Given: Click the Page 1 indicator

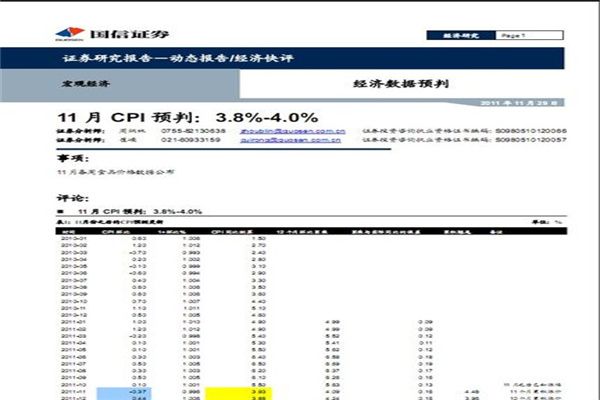Looking at the screenshot, I should pyautogui.click(x=513, y=35).
